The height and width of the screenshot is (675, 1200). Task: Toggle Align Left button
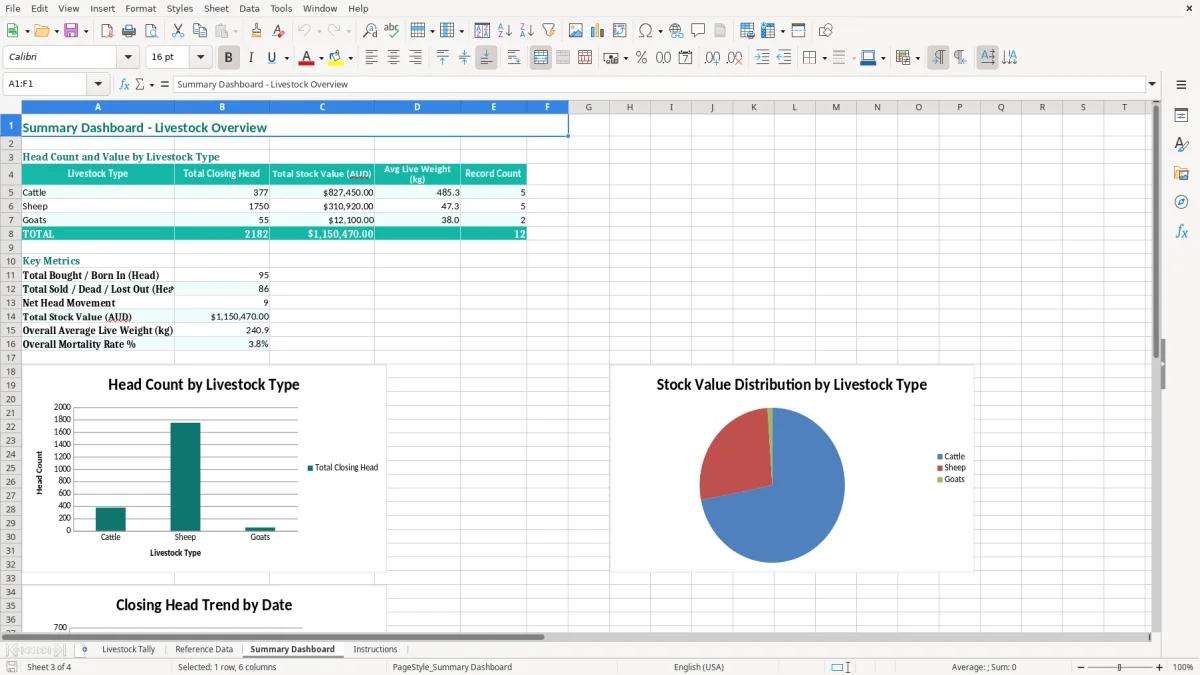click(371, 58)
